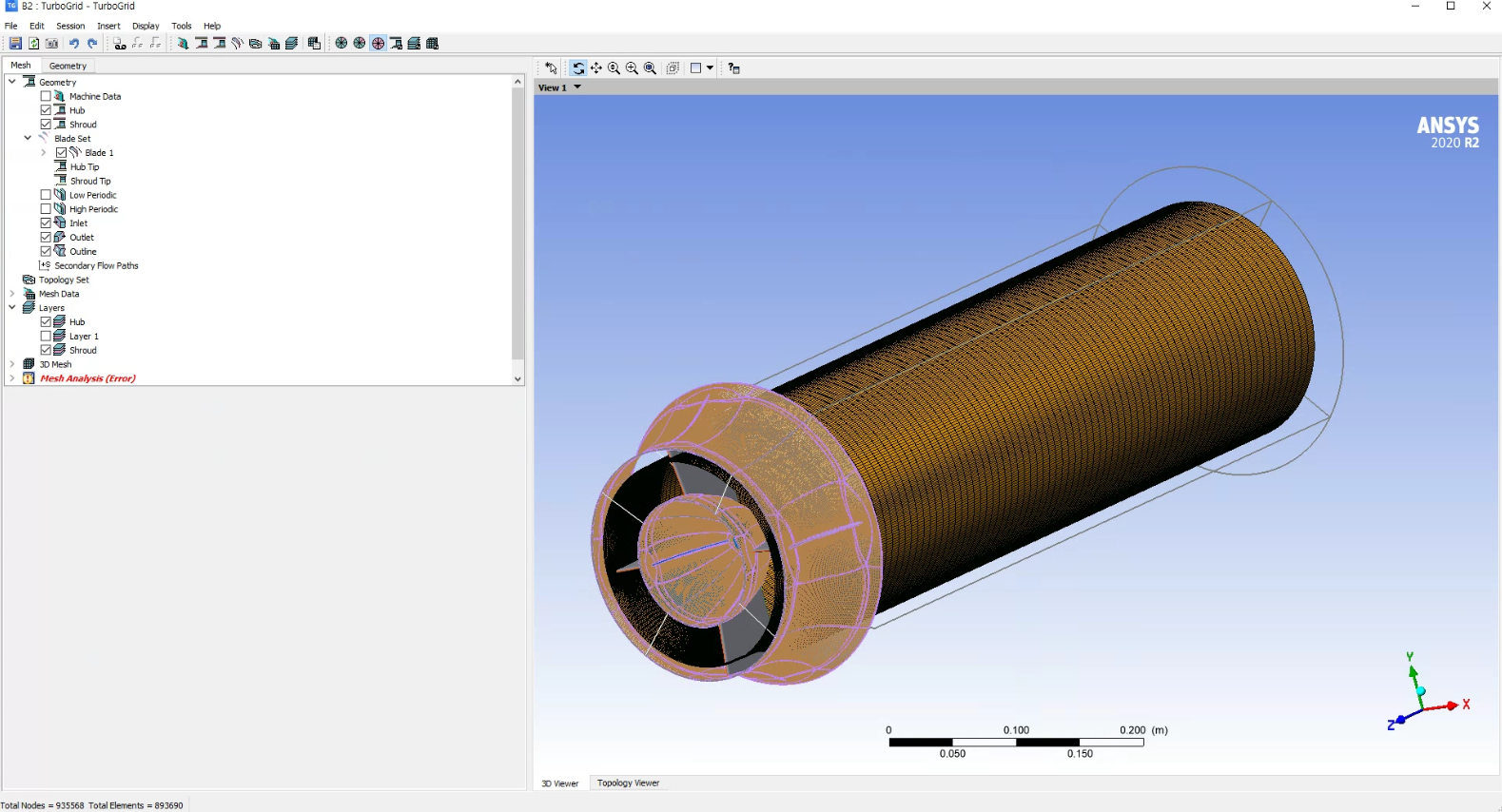
Task: Open the viewer help query icon
Action: point(734,68)
